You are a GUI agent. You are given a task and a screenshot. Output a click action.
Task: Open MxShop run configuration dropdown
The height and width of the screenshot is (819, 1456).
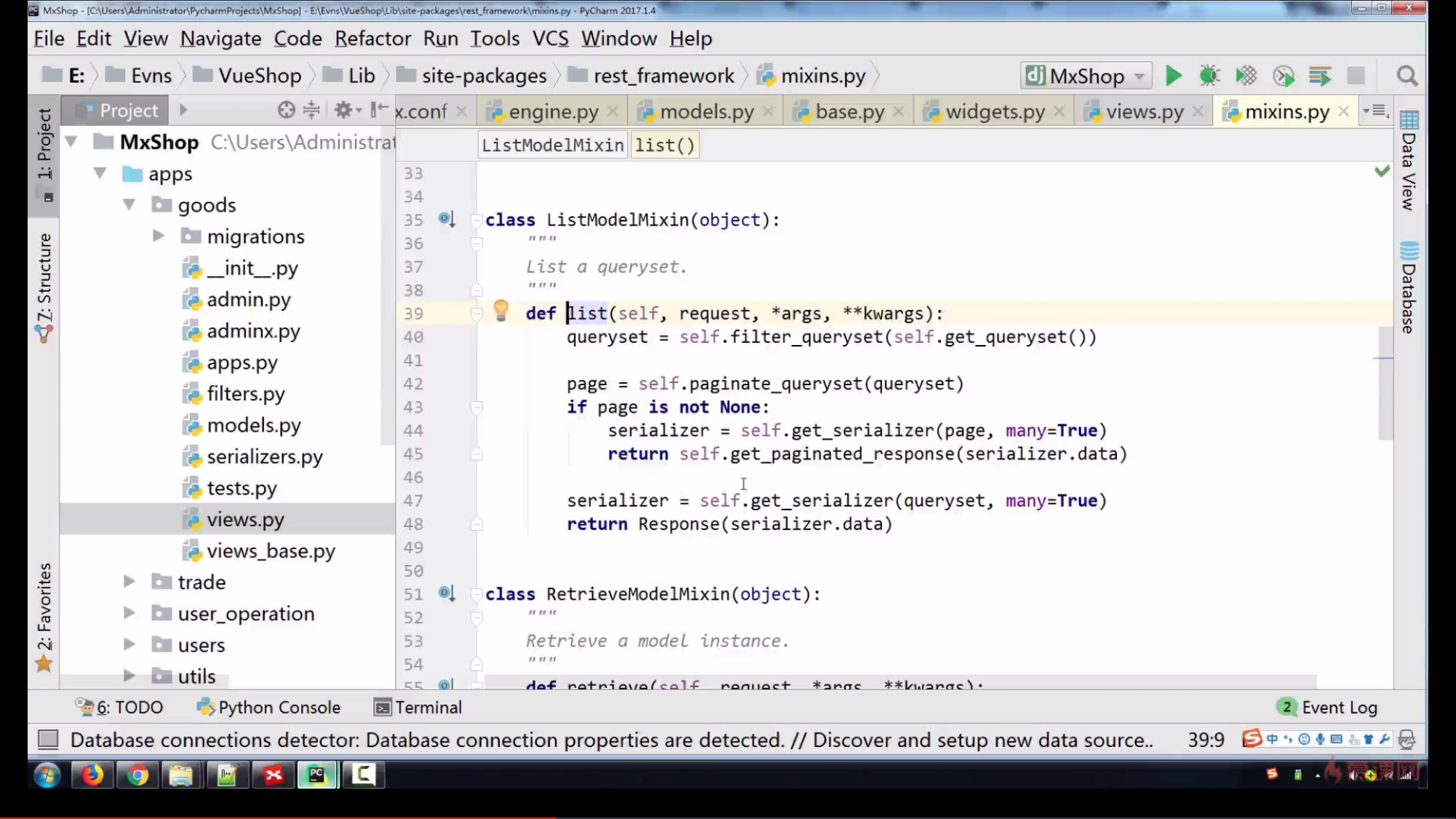pos(1086,76)
